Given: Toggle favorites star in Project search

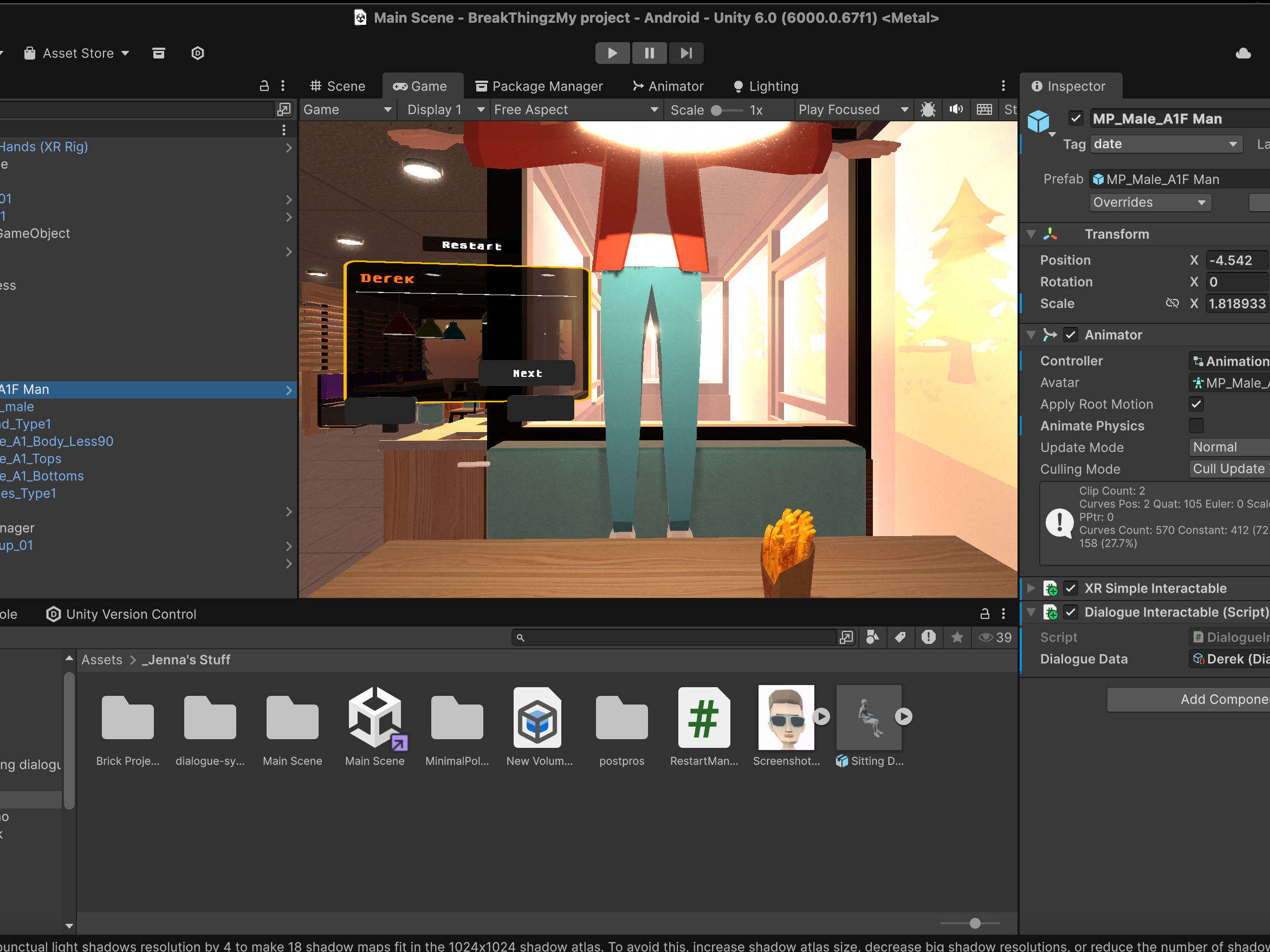Looking at the screenshot, I should coord(957,637).
